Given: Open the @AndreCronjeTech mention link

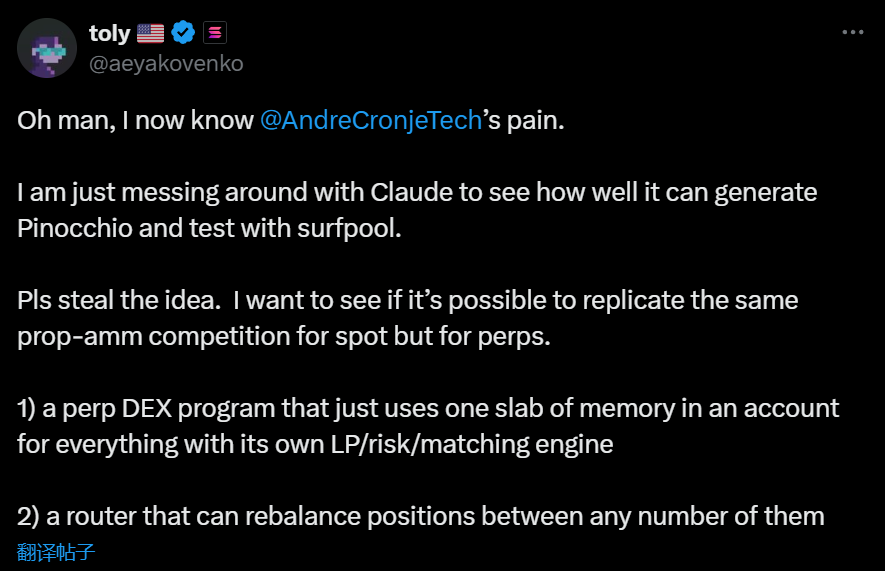Looking at the screenshot, I should pos(371,120).
